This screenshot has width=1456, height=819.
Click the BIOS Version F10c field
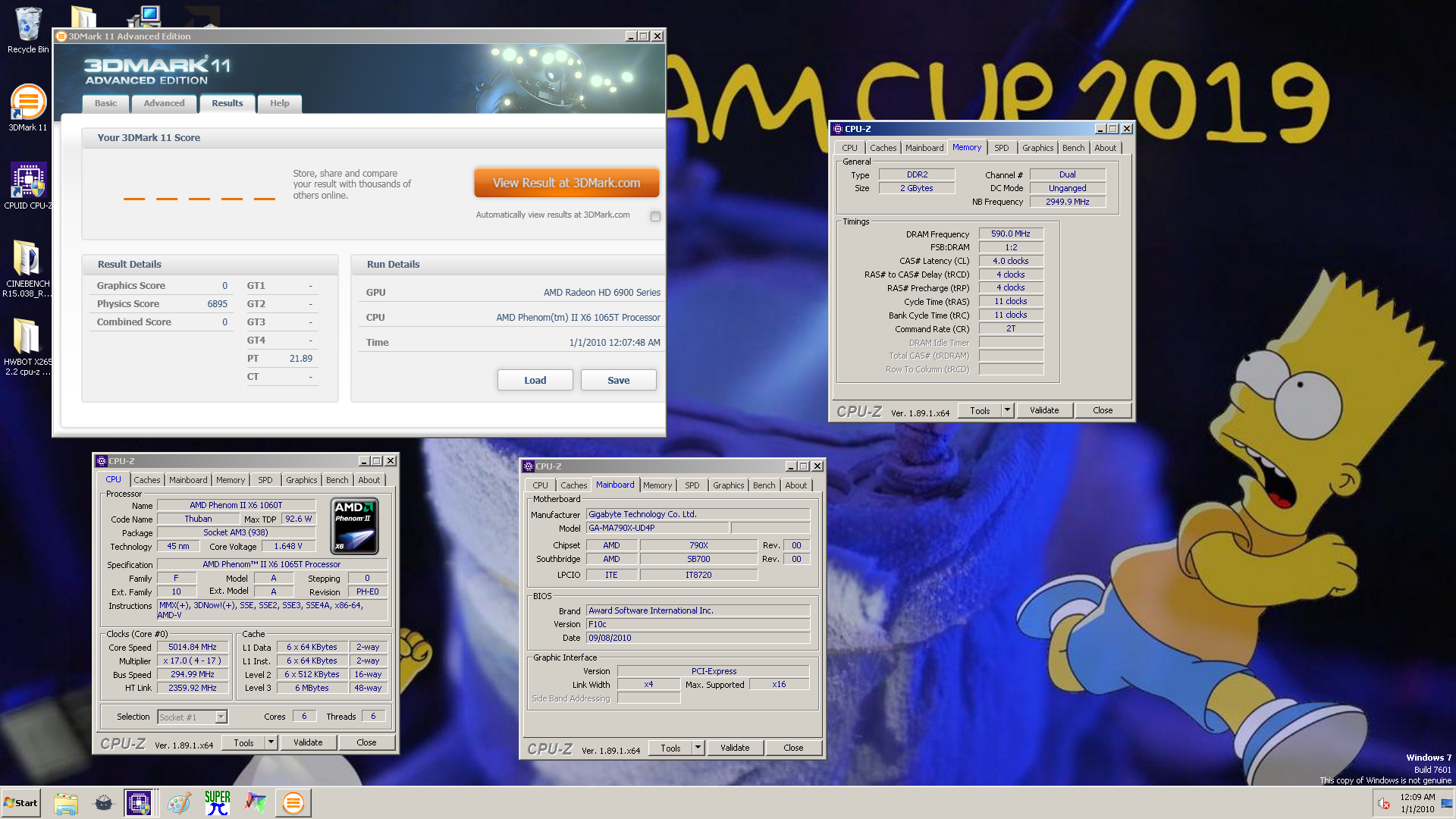[698, 624]
